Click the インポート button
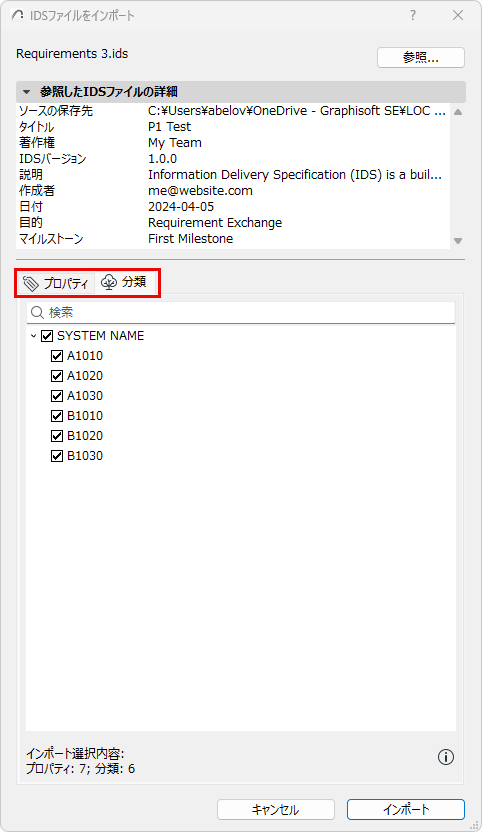 click(x=406, y=810)
